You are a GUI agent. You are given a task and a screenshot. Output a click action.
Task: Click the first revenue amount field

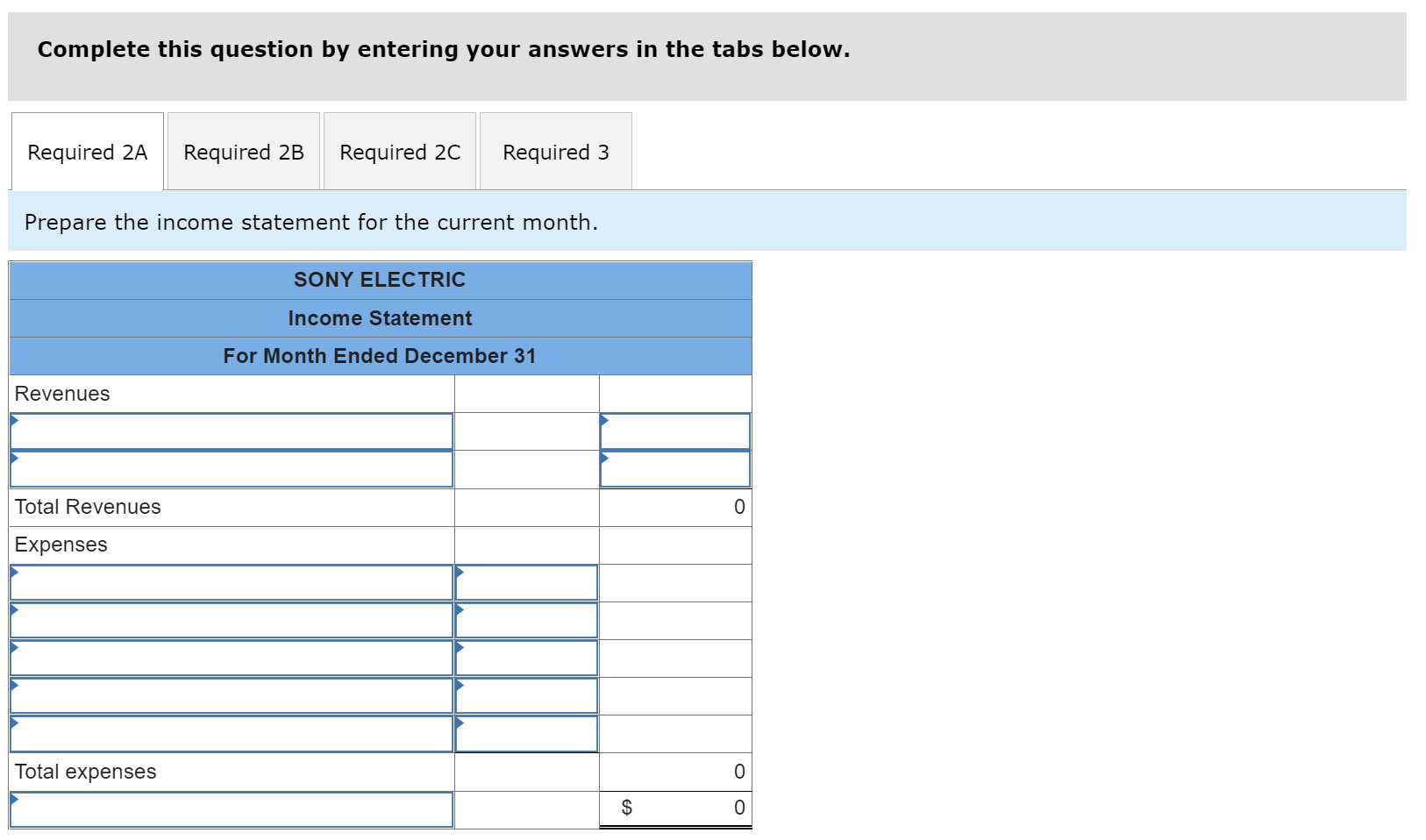(675, 431)
